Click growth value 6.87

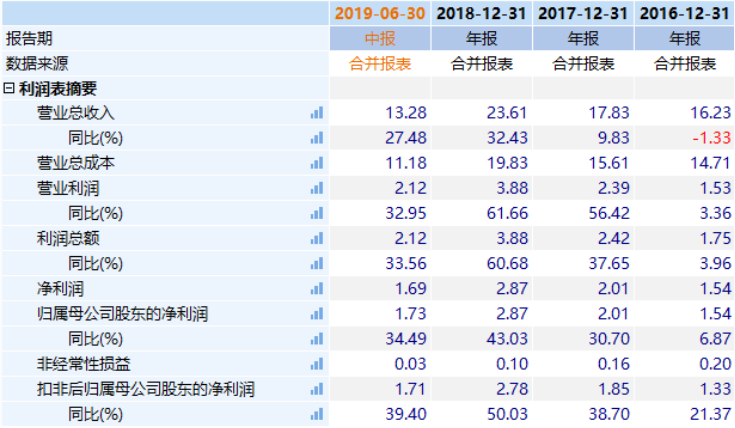point(715,339)
